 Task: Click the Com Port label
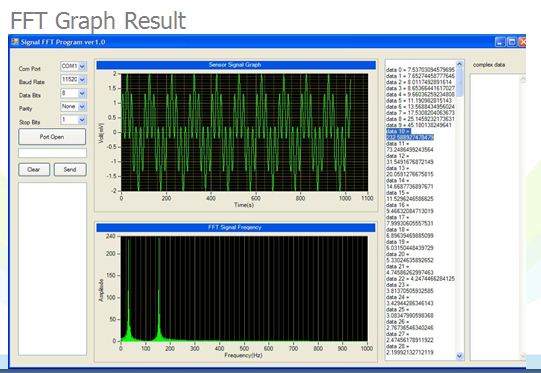coord(30,69)
